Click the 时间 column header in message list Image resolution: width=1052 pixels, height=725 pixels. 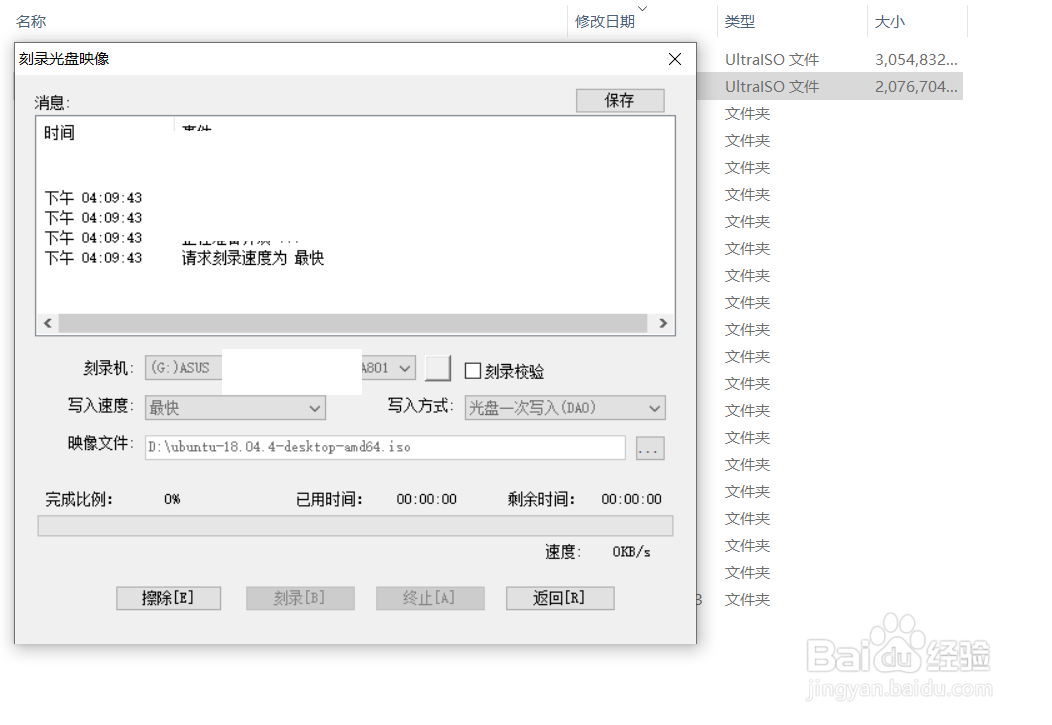[59, 133]
